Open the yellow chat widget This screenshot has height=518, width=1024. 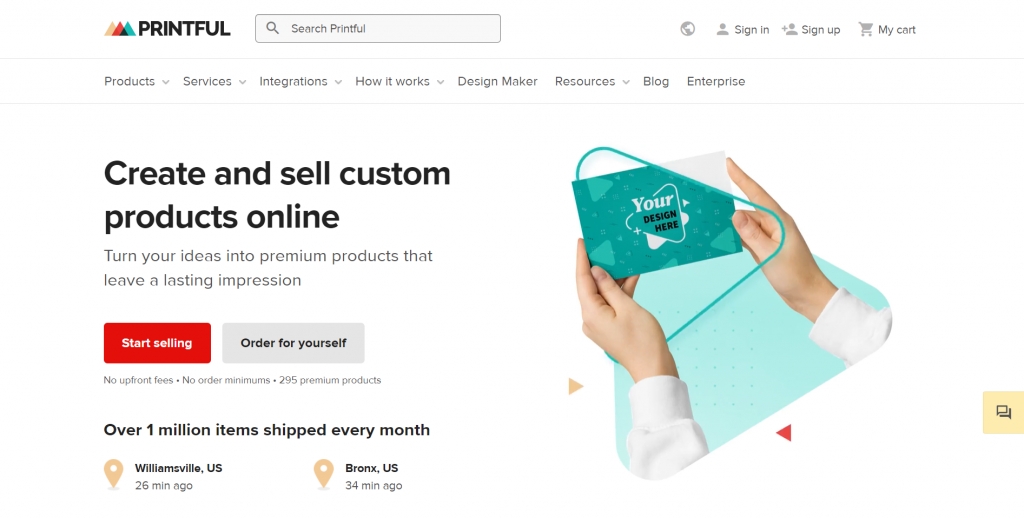pos(1003,412)
